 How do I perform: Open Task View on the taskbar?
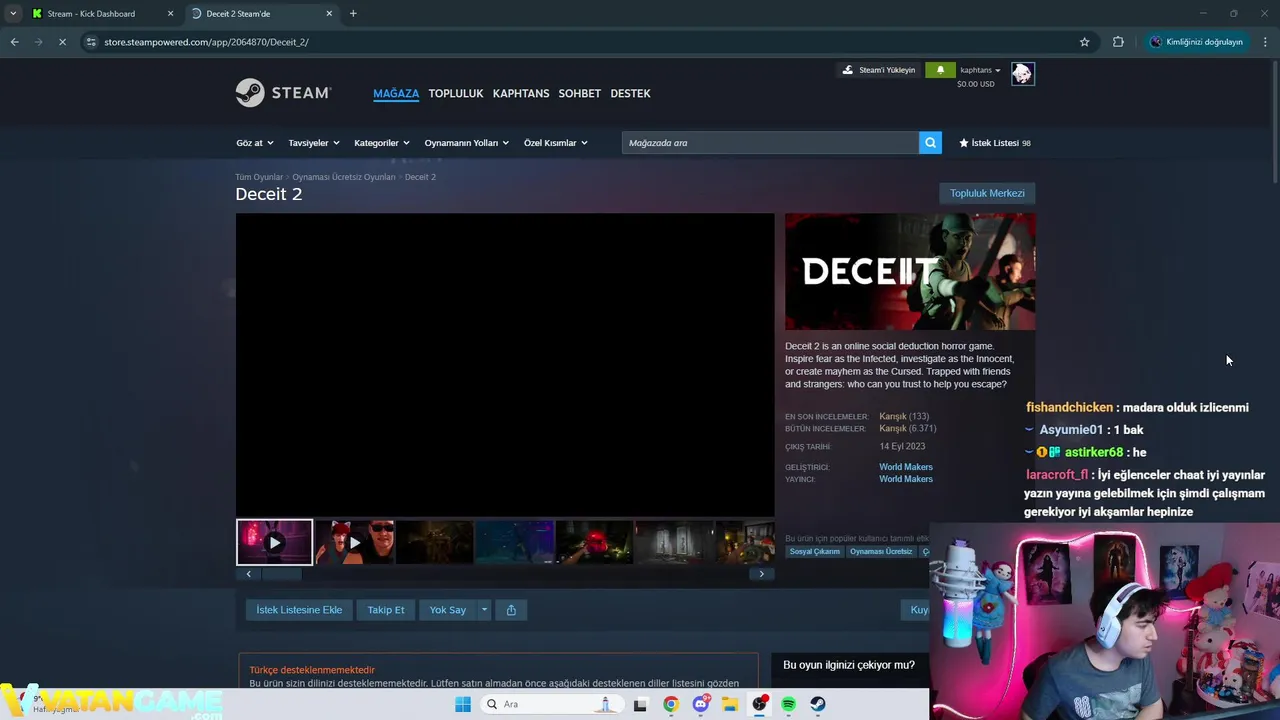(640, 704)
